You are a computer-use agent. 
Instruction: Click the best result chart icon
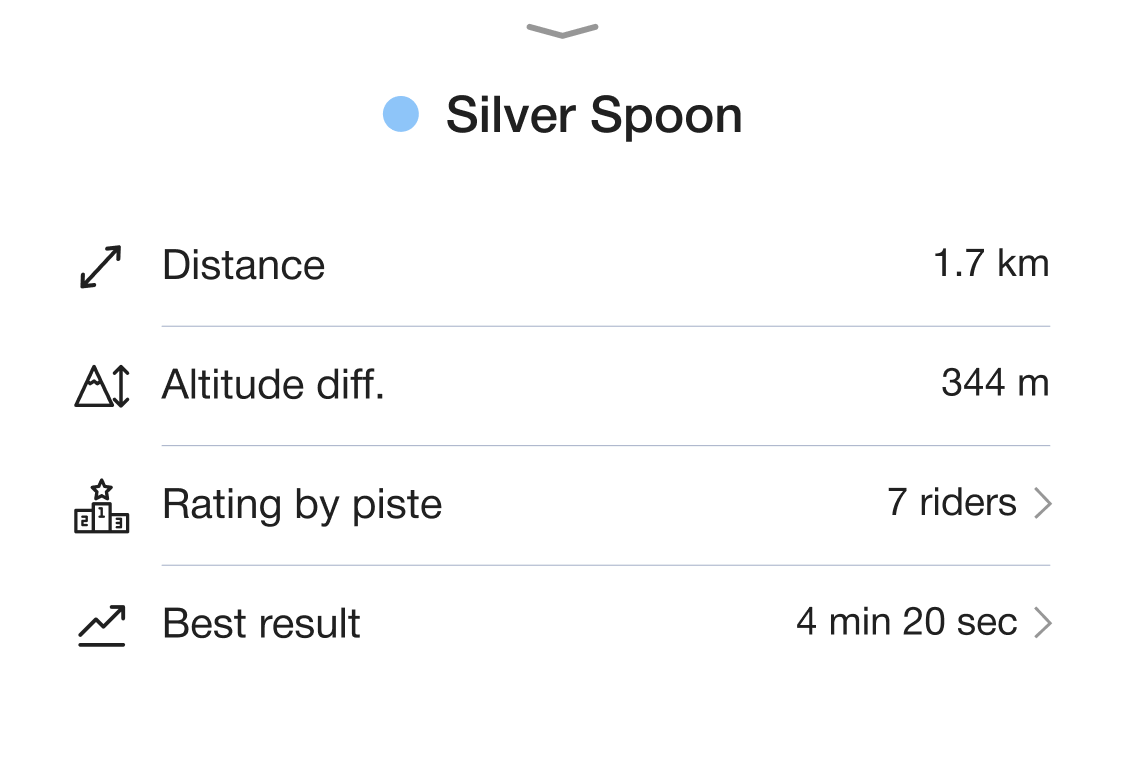point(102,625)
